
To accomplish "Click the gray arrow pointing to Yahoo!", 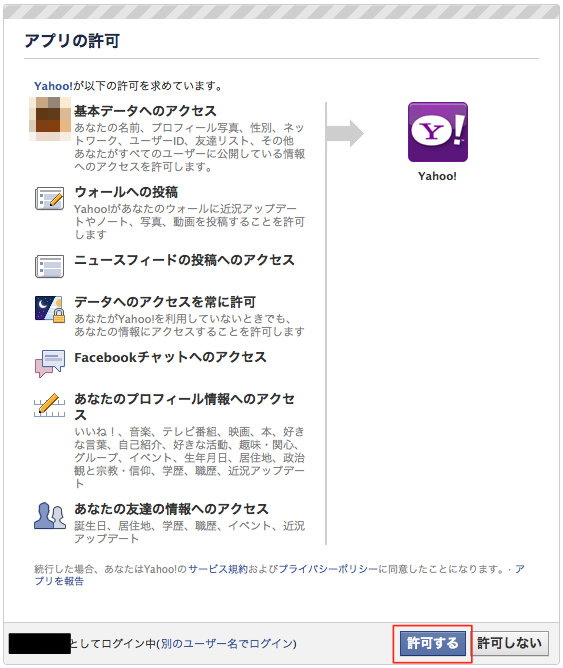I will click(x=345, y=133).
